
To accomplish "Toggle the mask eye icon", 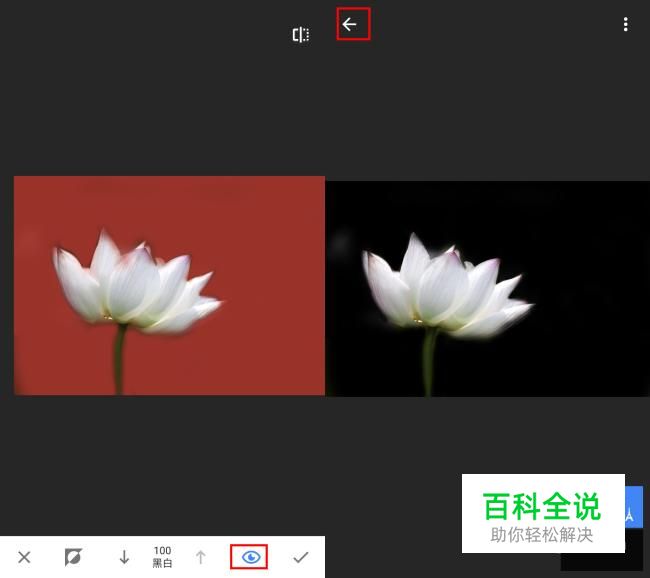I will click(x=251, y=557).
